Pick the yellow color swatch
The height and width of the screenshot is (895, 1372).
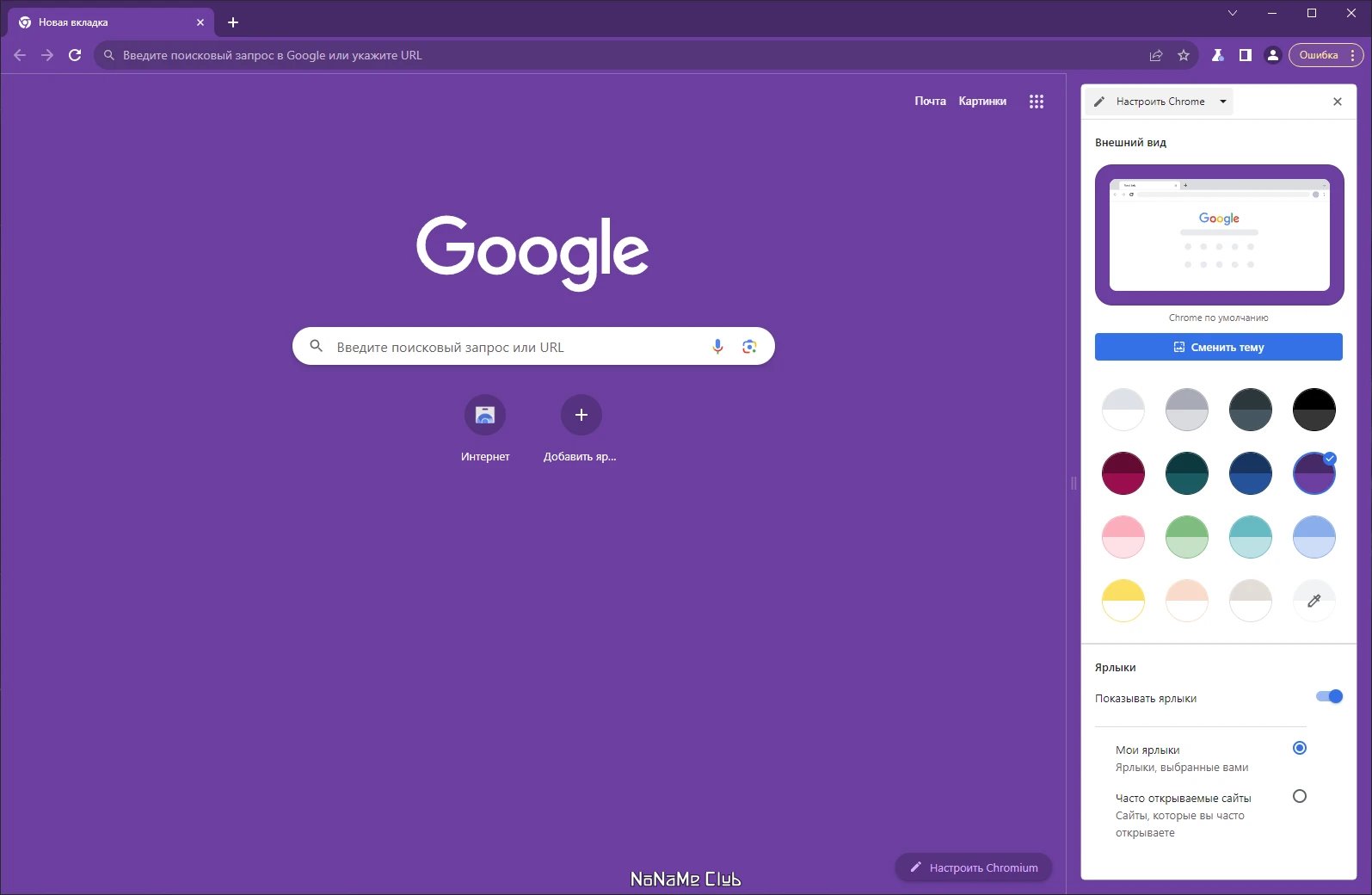(1123, 601)
